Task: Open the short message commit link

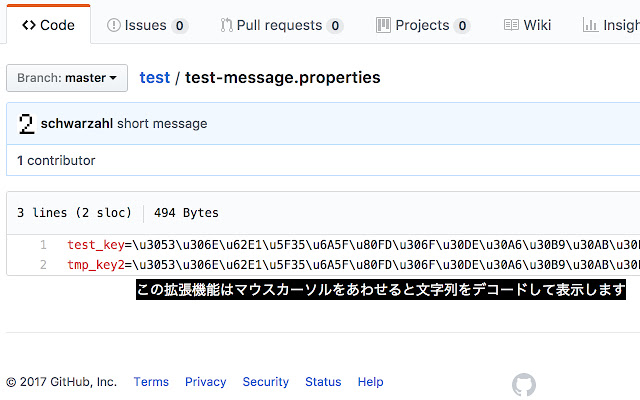Action: coord(162,123)
